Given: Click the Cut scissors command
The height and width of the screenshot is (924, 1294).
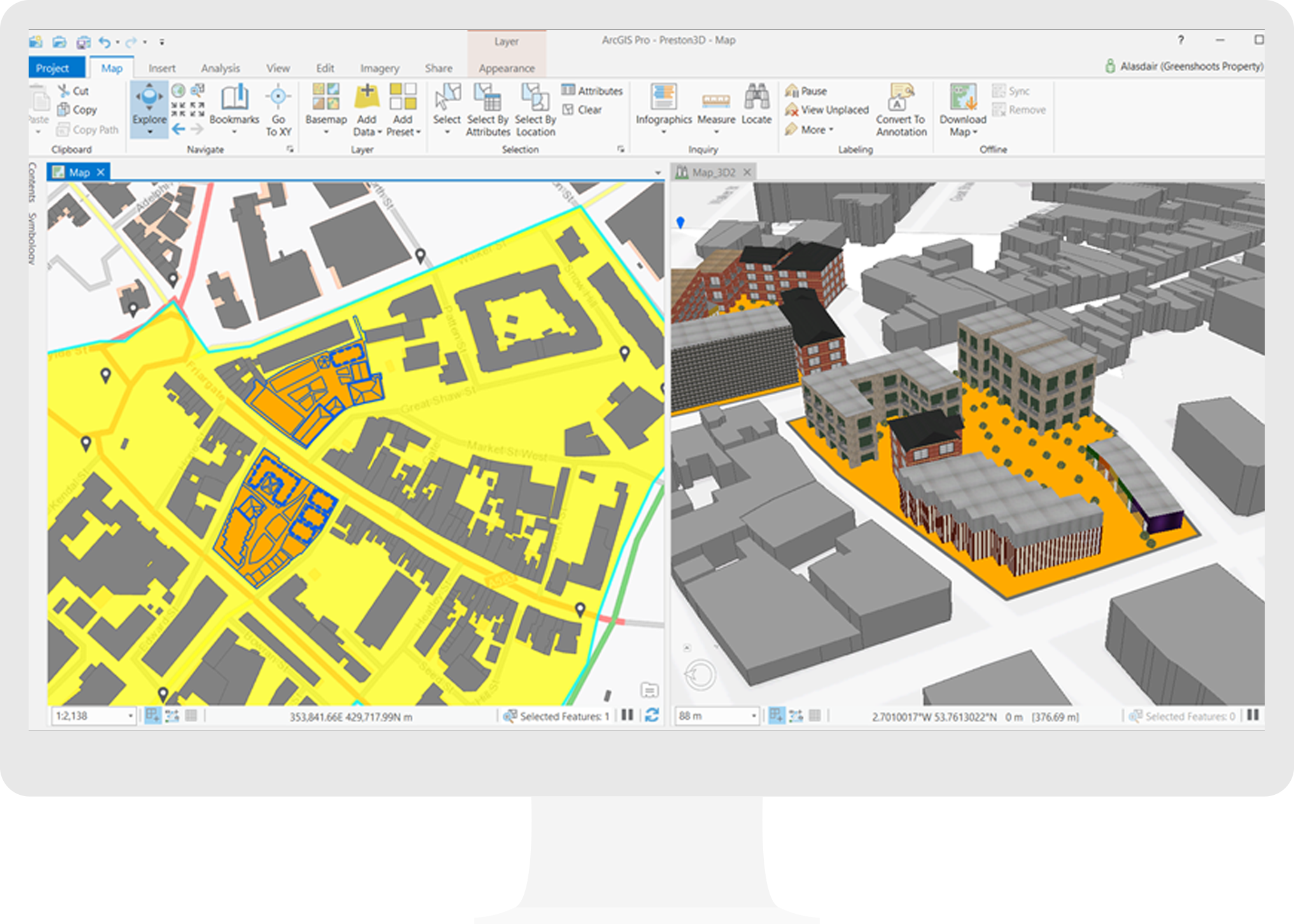Looking at the screenshot, I should 73,91.
